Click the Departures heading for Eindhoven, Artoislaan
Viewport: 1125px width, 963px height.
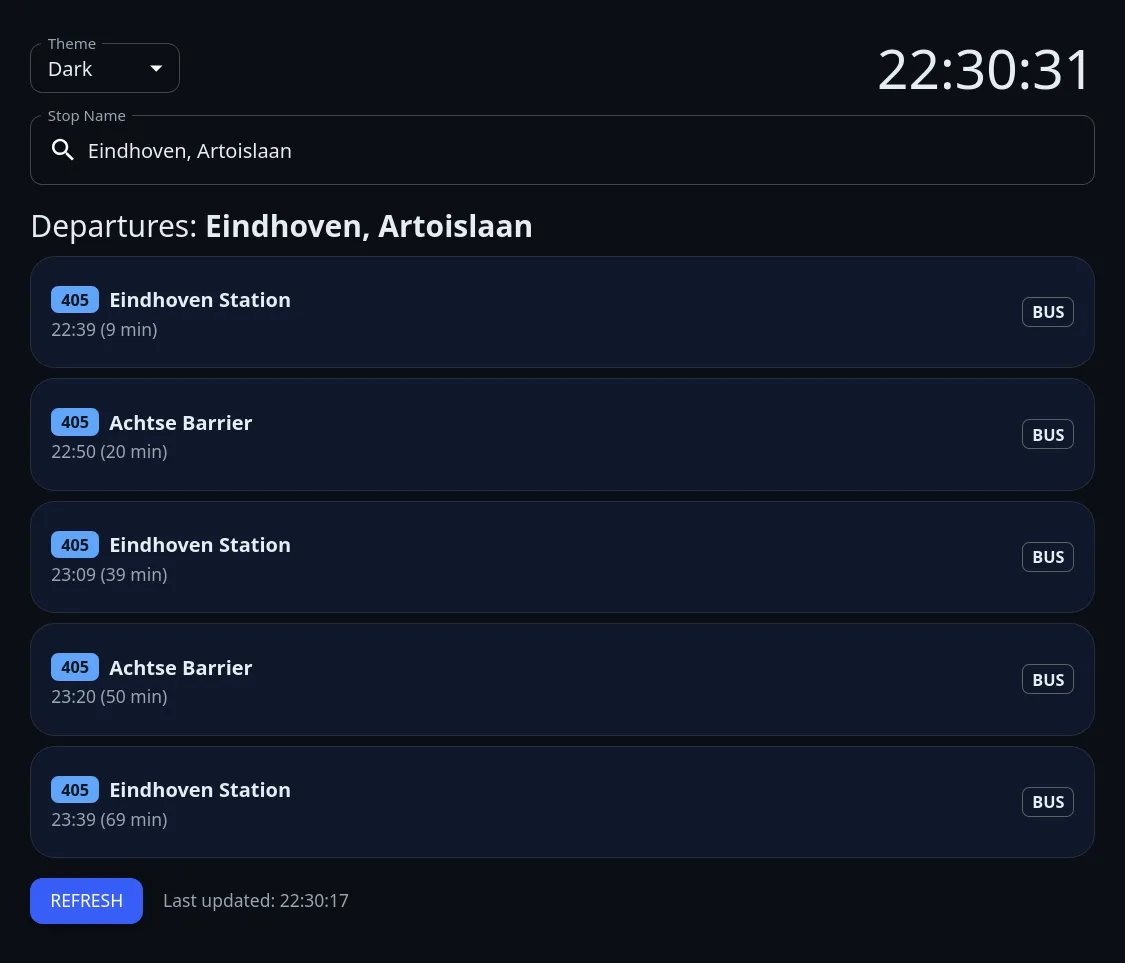282,227
